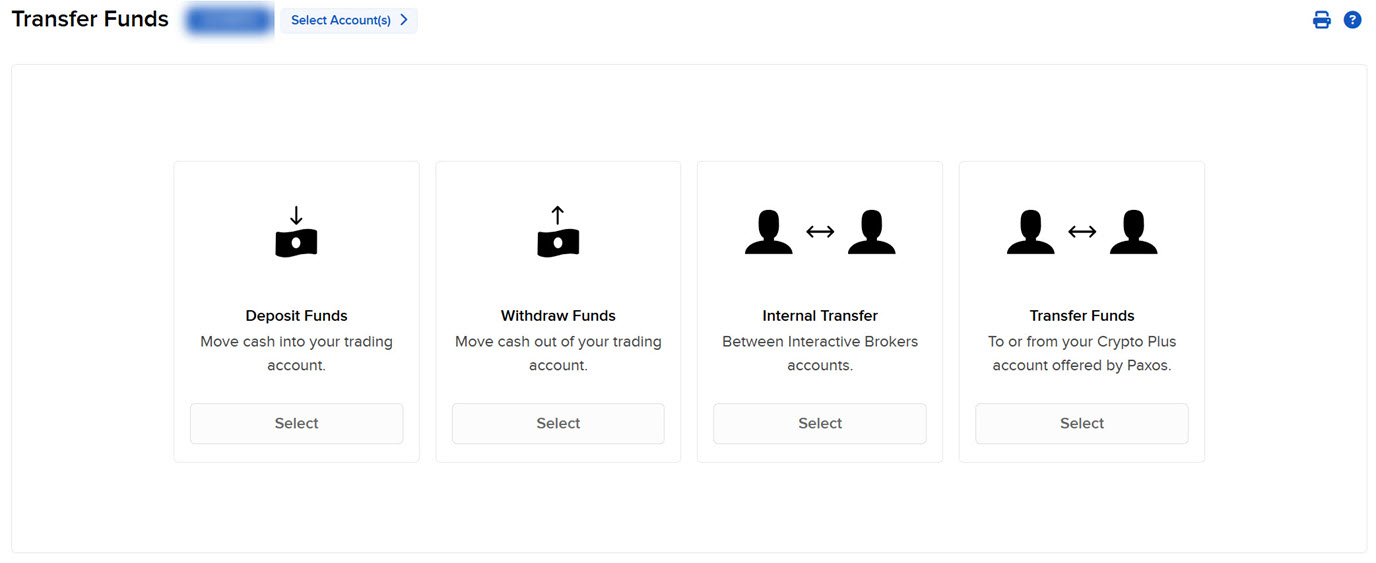This screenshot has width=1376, height=563.
Task: Click the Internal Transfer card heading
Action: [820, 316]
